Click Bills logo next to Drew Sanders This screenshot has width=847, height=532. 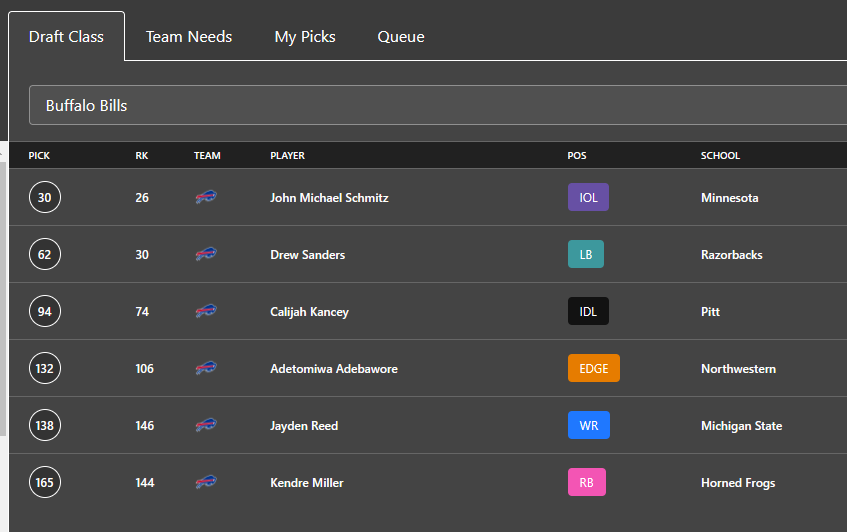[206, 254]
